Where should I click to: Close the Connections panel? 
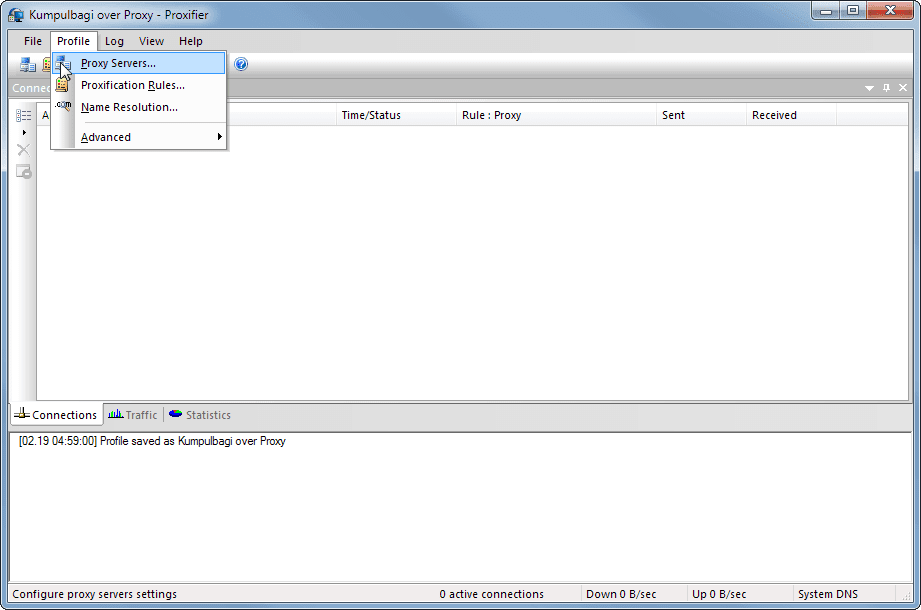tap(903, 88)
